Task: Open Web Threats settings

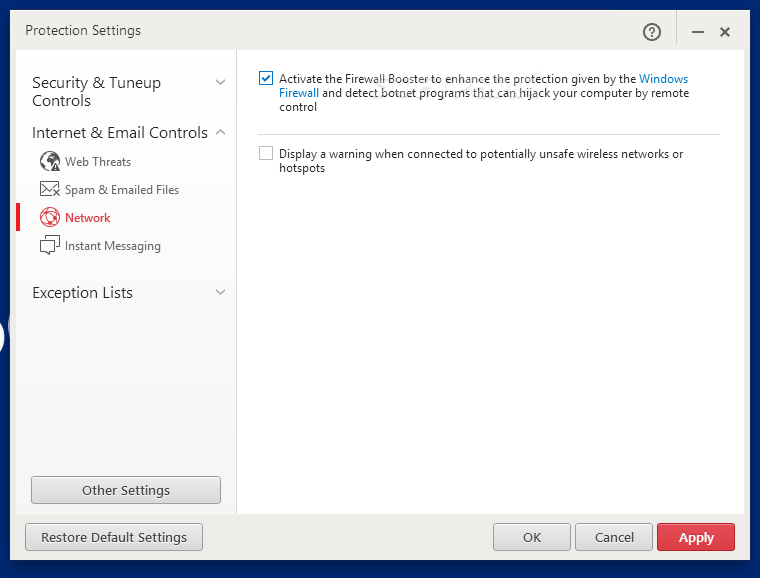Action: pyautogui.click(x=98, y=161)
